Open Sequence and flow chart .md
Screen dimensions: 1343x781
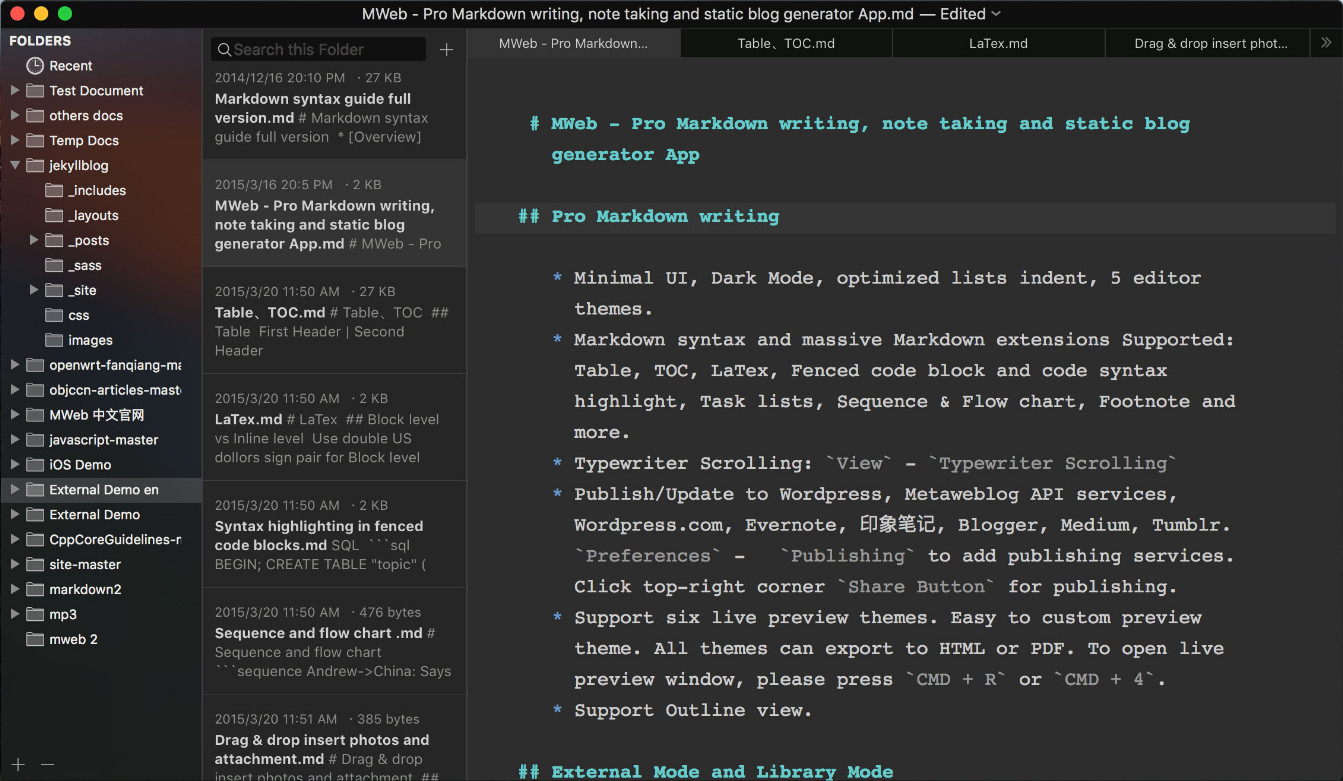[x=334, y=641]
